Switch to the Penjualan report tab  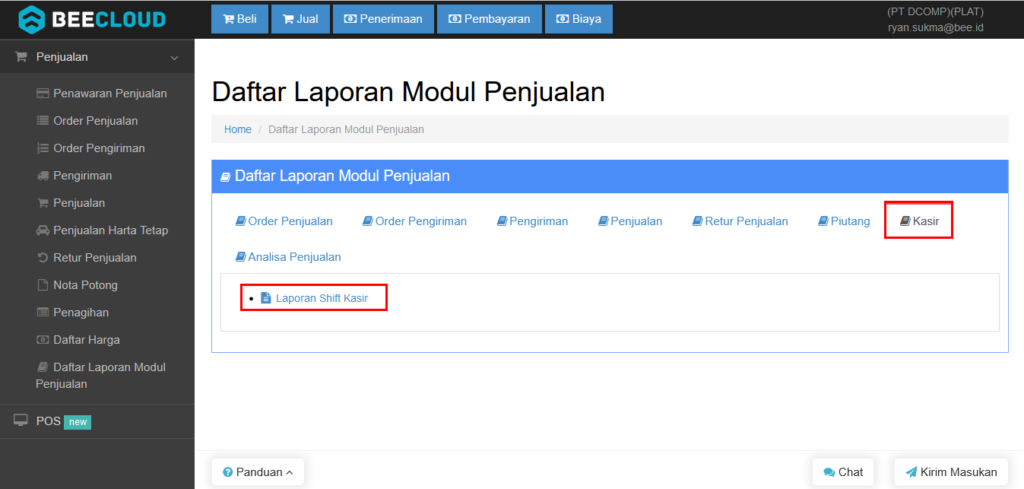(x=630, y=221)
